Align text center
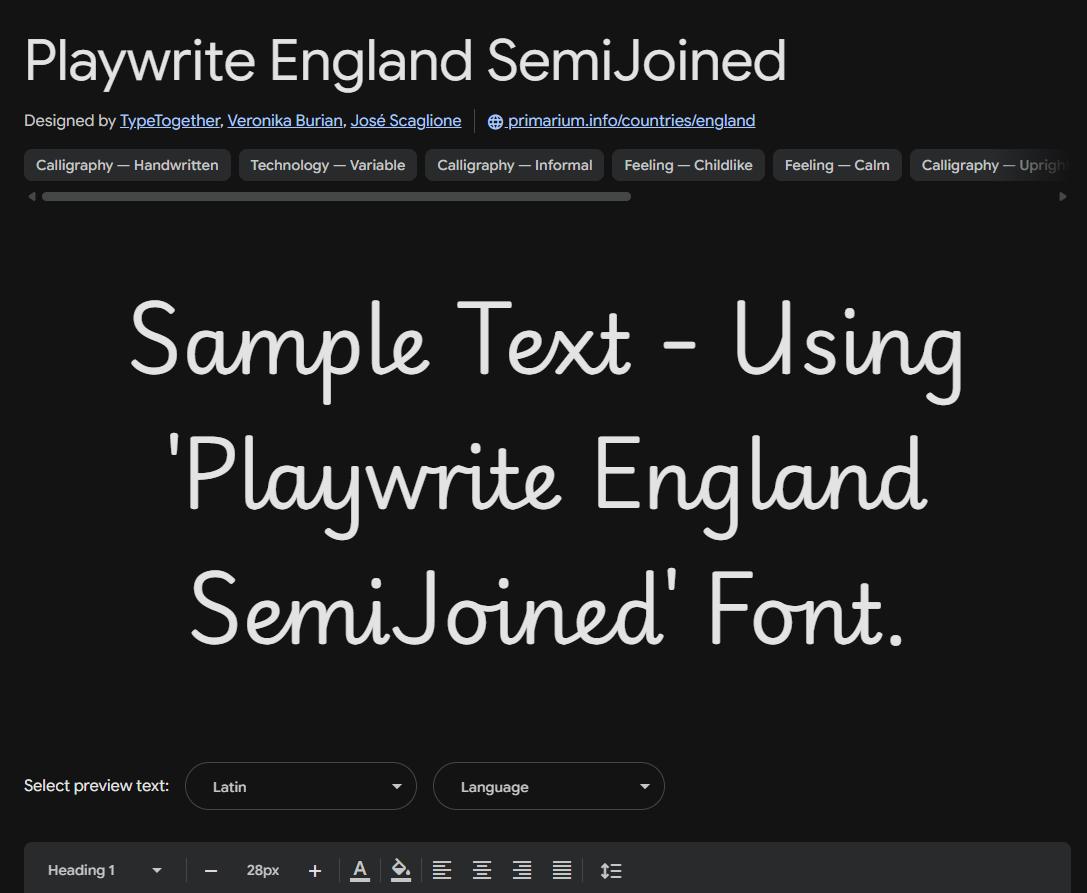 (482, 870)
